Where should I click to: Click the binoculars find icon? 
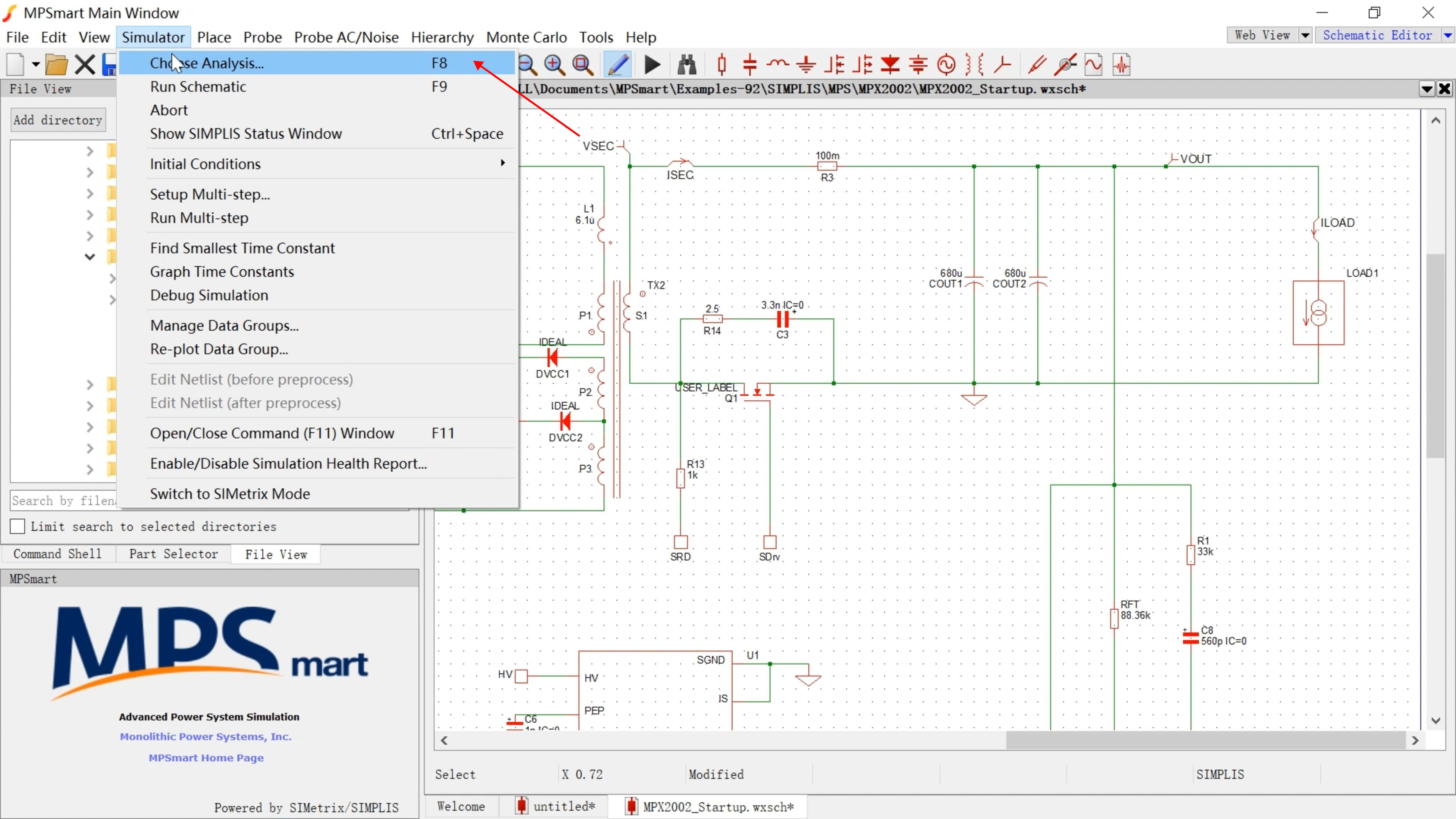click(687, 65)
